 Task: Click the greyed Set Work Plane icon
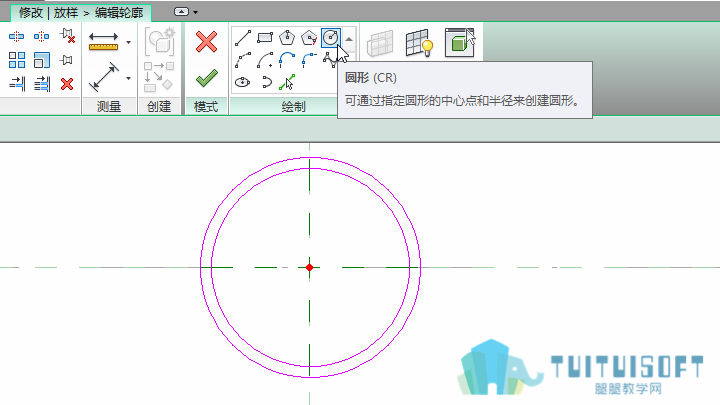[380, 43]
